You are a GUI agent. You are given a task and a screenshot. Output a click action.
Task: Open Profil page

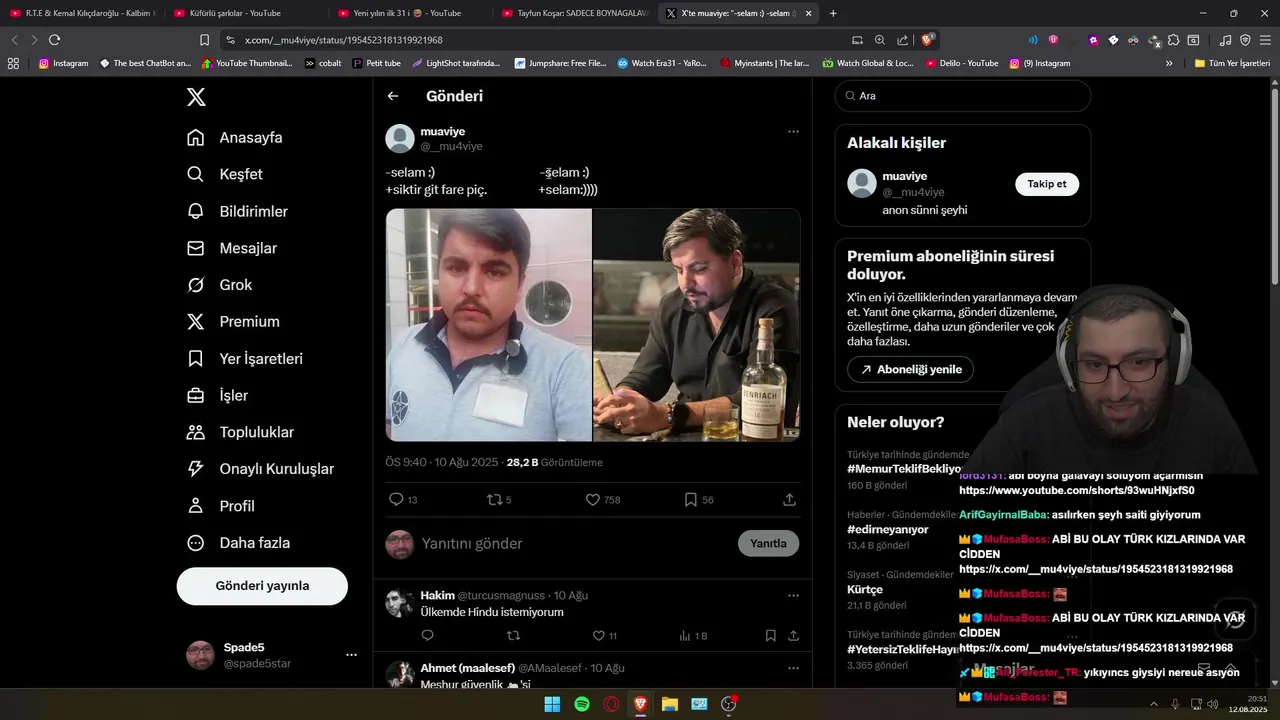click(x=220, y=506)
